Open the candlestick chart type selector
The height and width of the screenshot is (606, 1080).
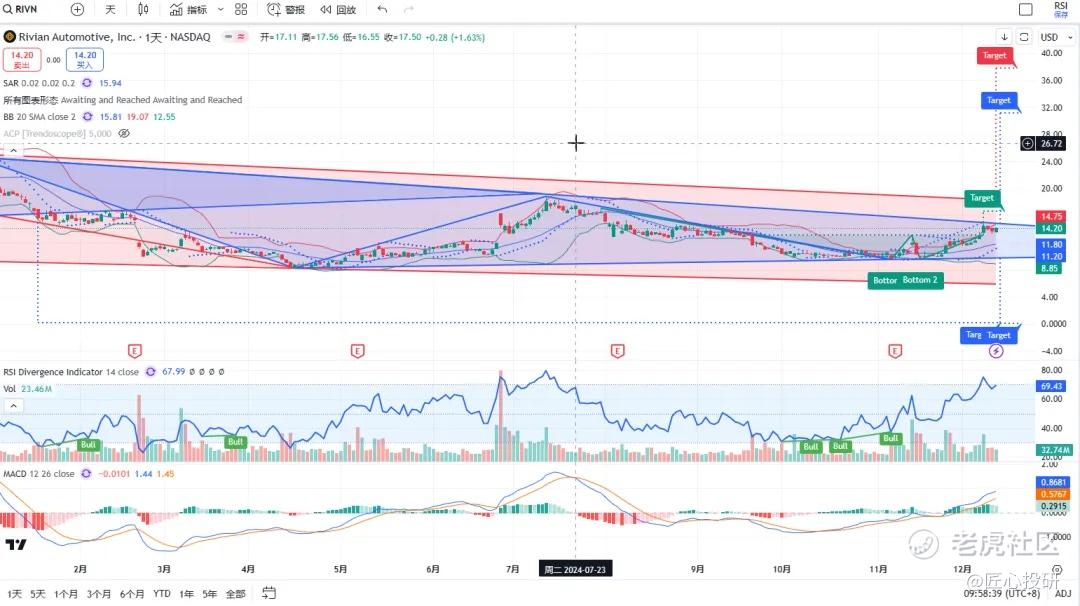(143, 10)
